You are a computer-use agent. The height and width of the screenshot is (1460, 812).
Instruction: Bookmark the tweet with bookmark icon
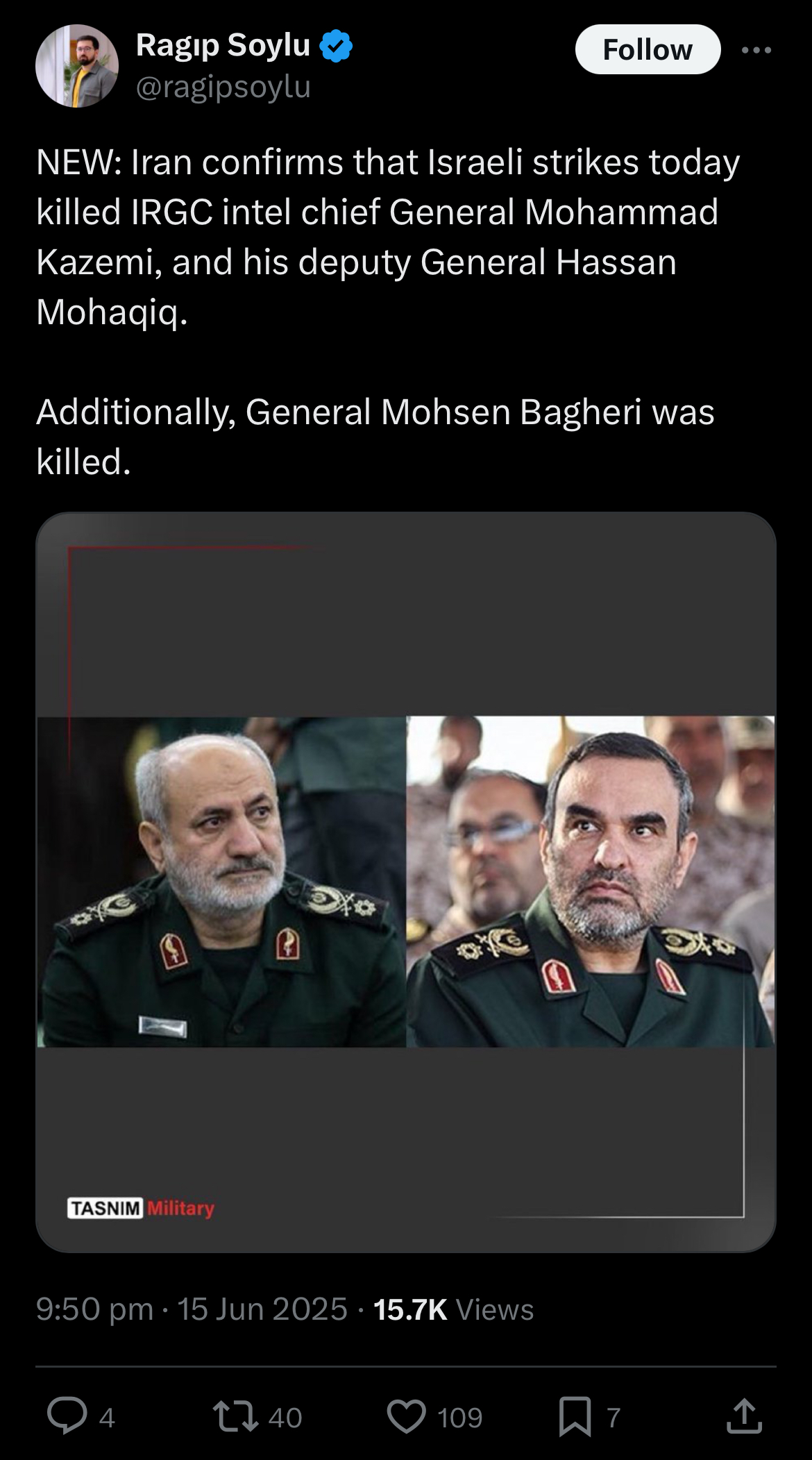pos(575,1416)
